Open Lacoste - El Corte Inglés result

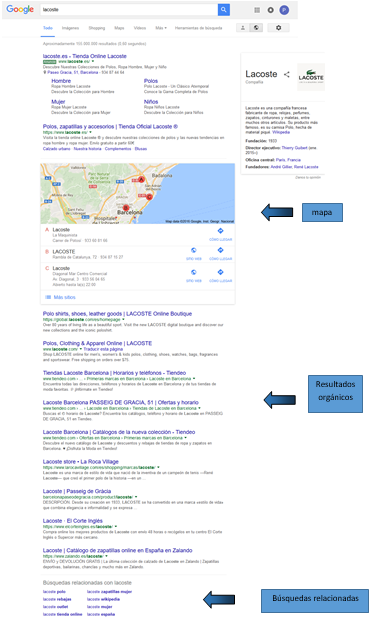73,521
